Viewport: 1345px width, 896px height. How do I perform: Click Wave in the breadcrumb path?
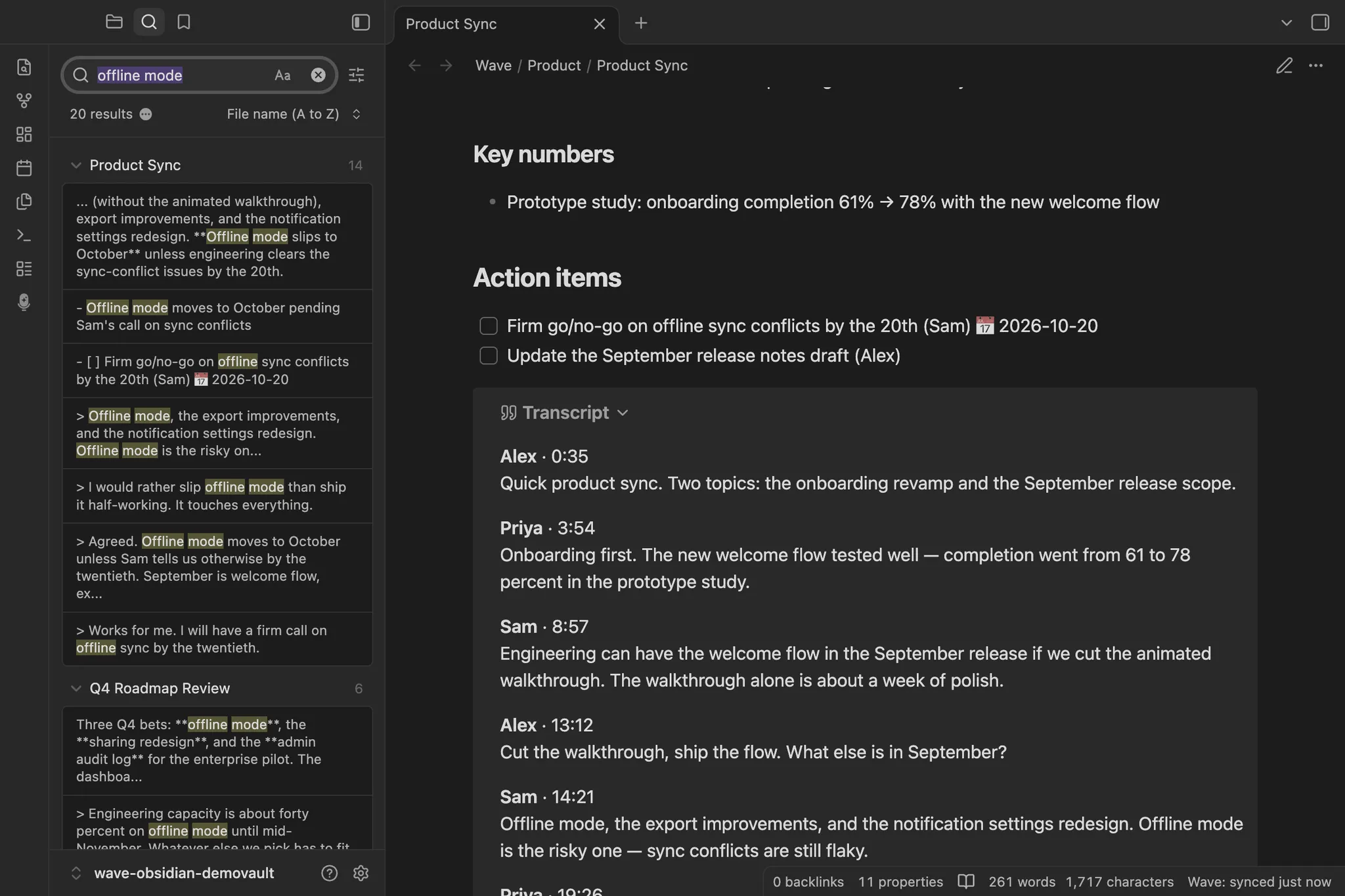pos(493,66)
